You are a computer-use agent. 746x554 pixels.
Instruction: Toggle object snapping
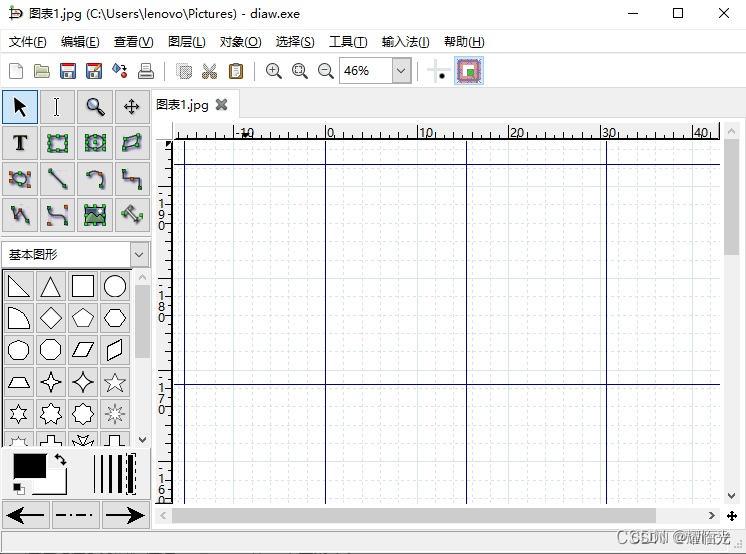coord(469,71)
